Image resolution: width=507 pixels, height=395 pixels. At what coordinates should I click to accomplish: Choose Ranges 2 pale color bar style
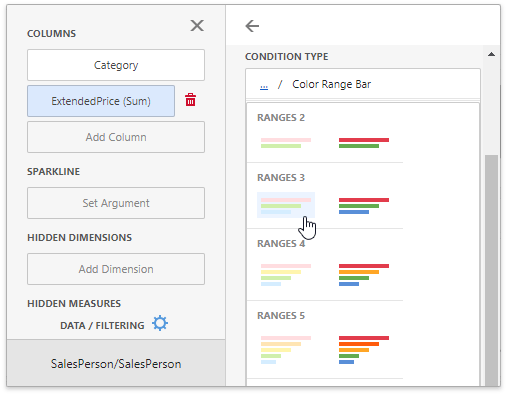[x=286, y=143]
